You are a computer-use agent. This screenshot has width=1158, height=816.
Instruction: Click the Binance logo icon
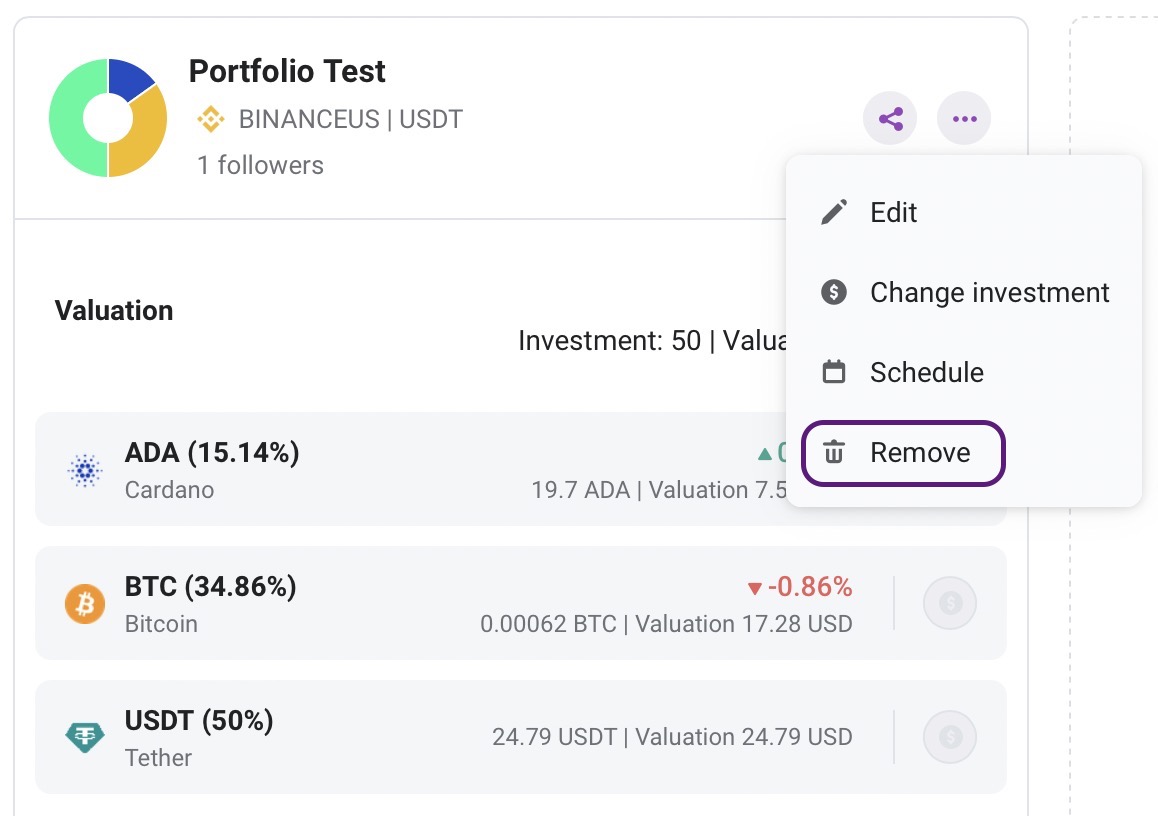pos(210,120)
